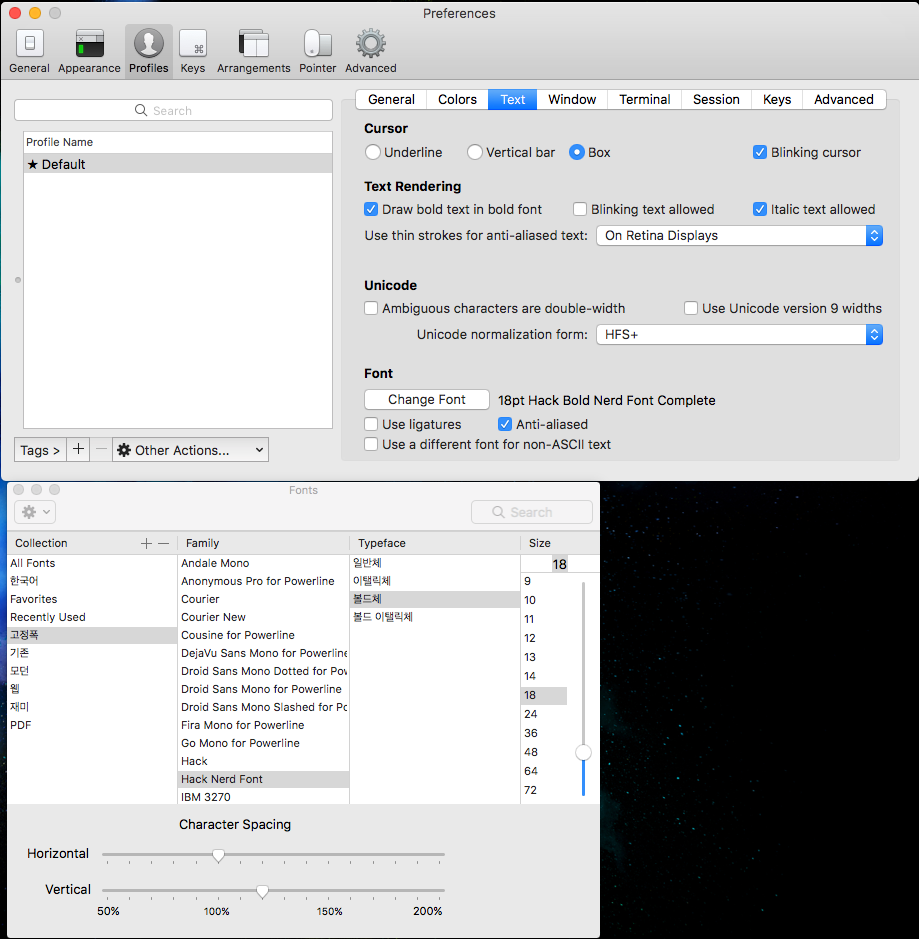Toggle Ambiguous characters are double-width
This screenshot has width=919, height=939.
point(372,309)
